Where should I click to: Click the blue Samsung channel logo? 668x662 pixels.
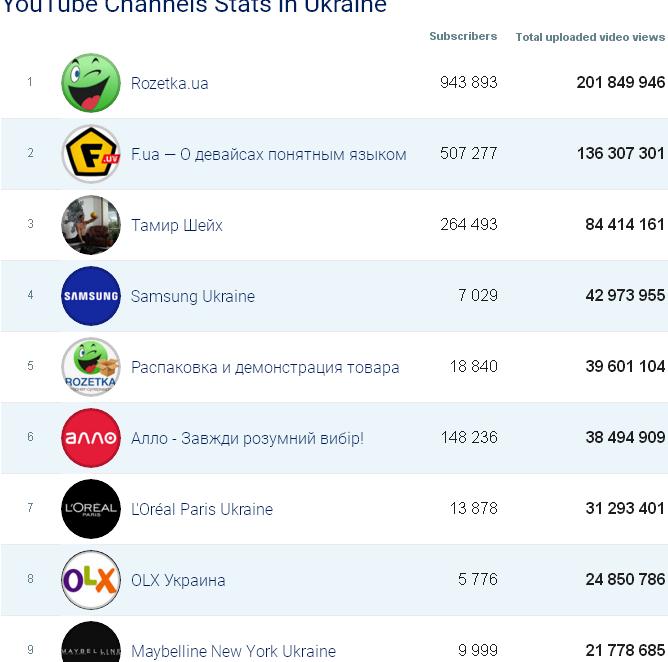91,296
